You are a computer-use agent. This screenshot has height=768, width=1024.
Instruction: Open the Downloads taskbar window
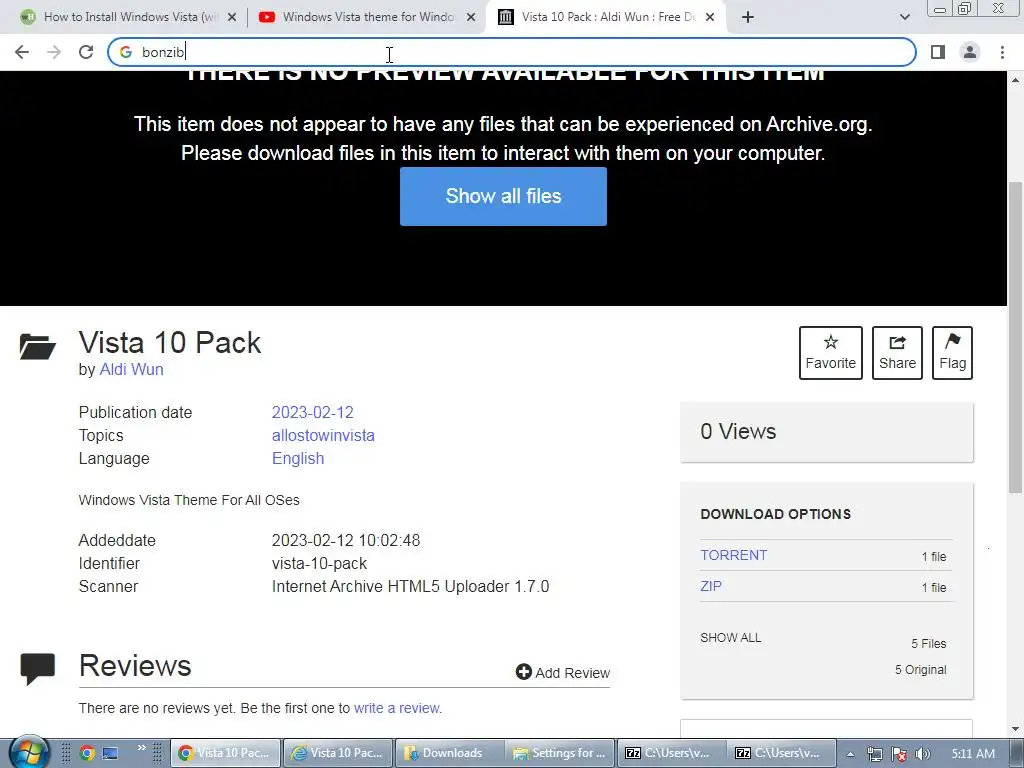point(450,753)
